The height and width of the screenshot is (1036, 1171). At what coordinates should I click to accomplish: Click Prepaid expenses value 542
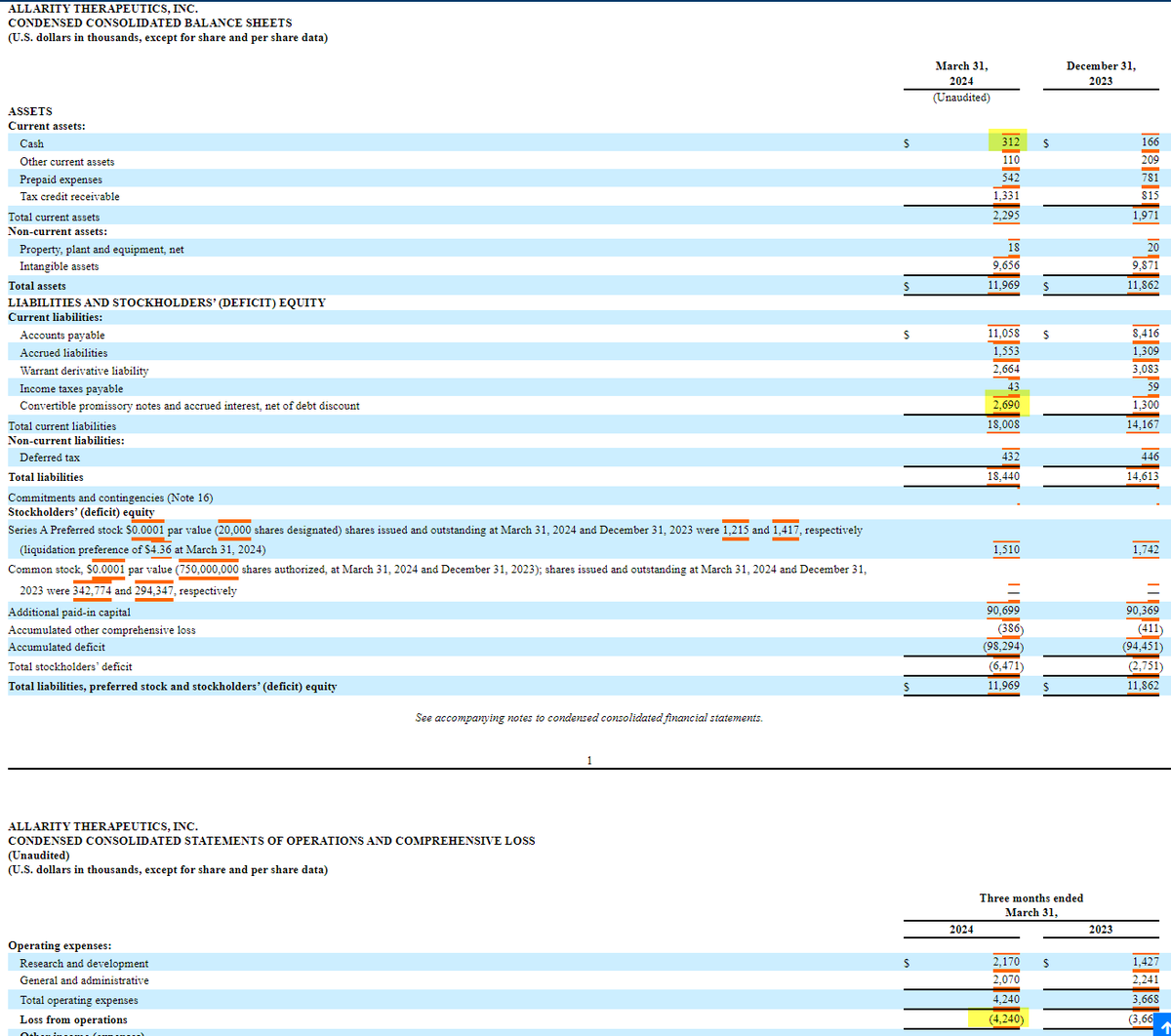tap(1010, 179)
